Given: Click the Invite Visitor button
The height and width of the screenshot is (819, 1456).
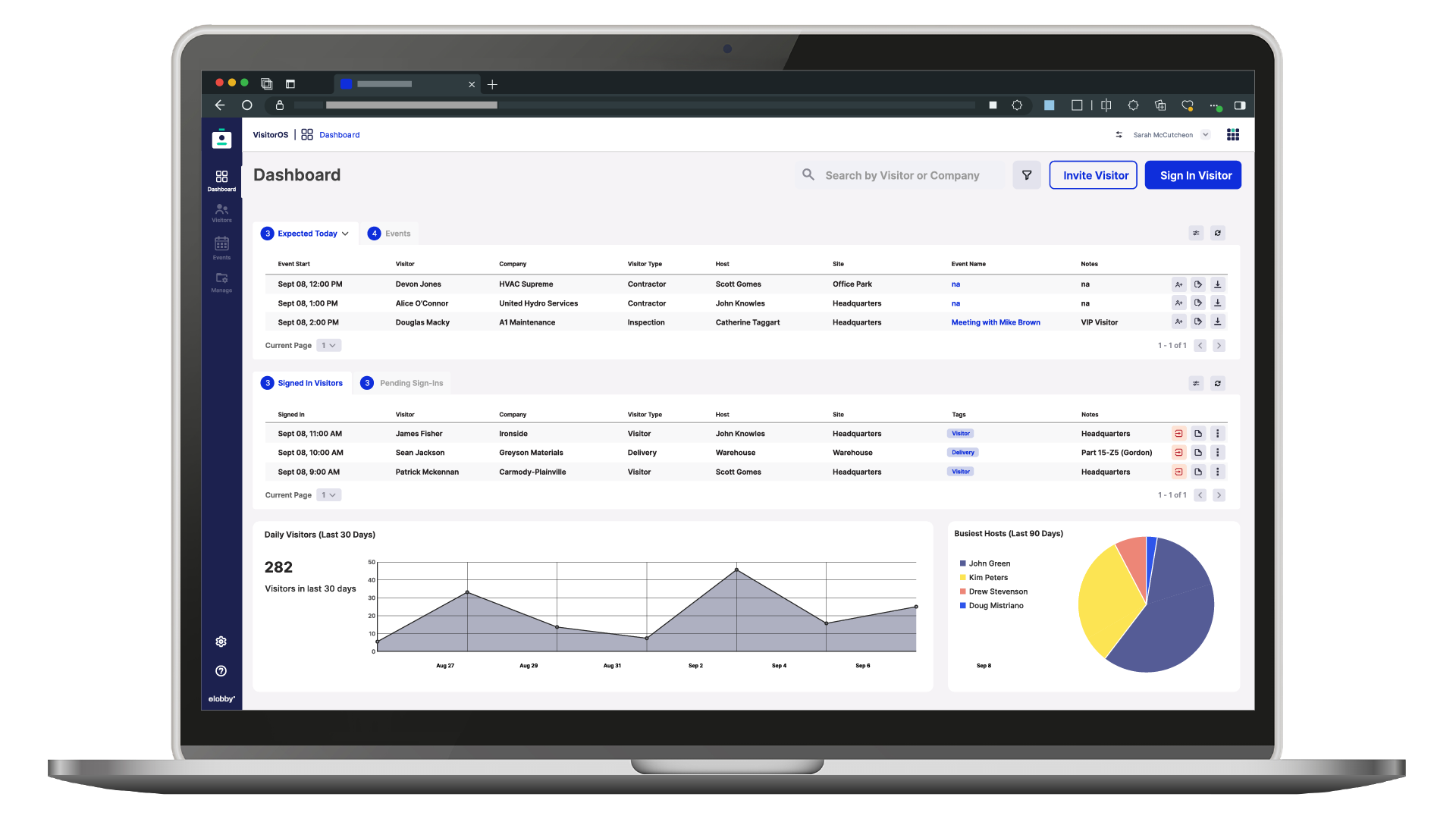Looking at the screenshot, I should (1093, 174).
